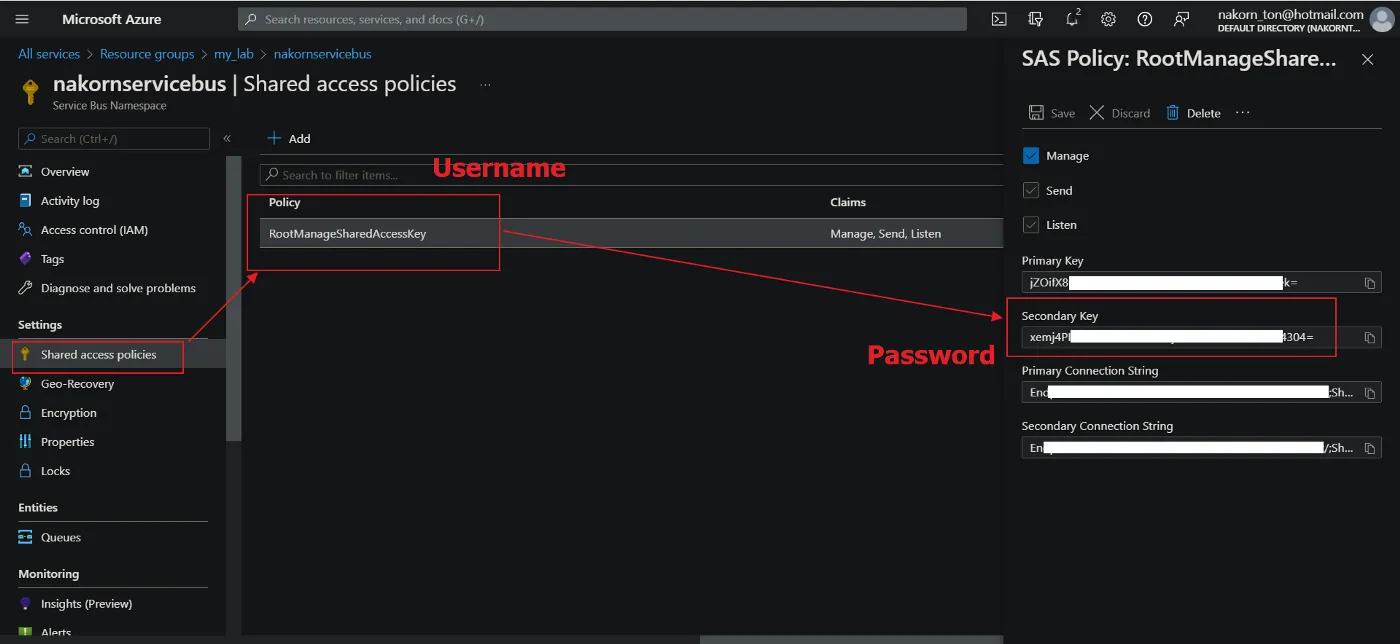The width and height of the screenshot is (1400, 644).
Task: Click the horizontal scrollbar at bottom
Action: coord(849,639)
